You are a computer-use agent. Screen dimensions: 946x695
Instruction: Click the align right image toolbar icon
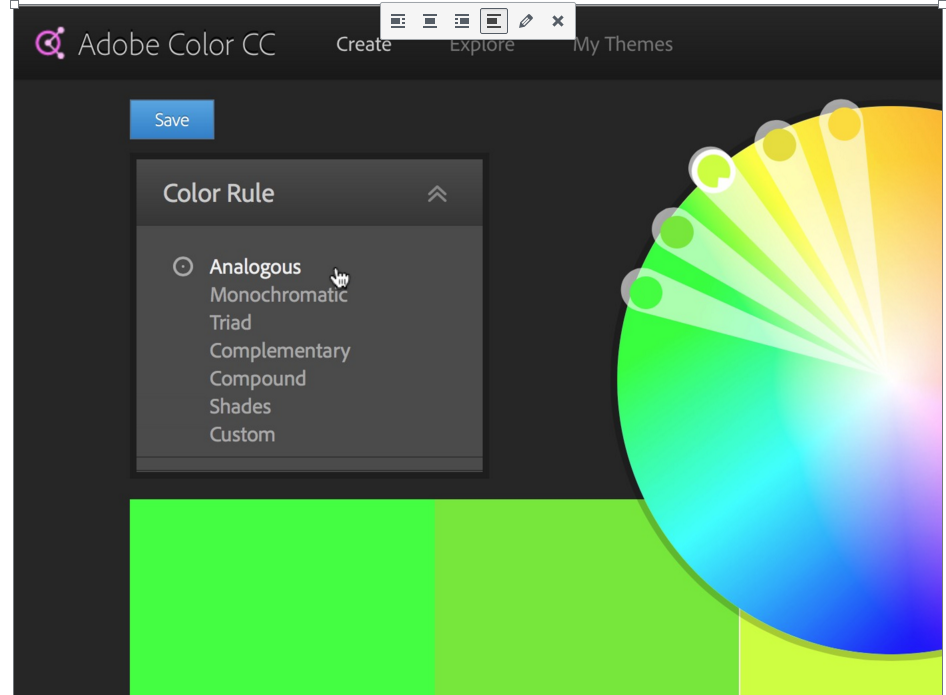point(462,21)
